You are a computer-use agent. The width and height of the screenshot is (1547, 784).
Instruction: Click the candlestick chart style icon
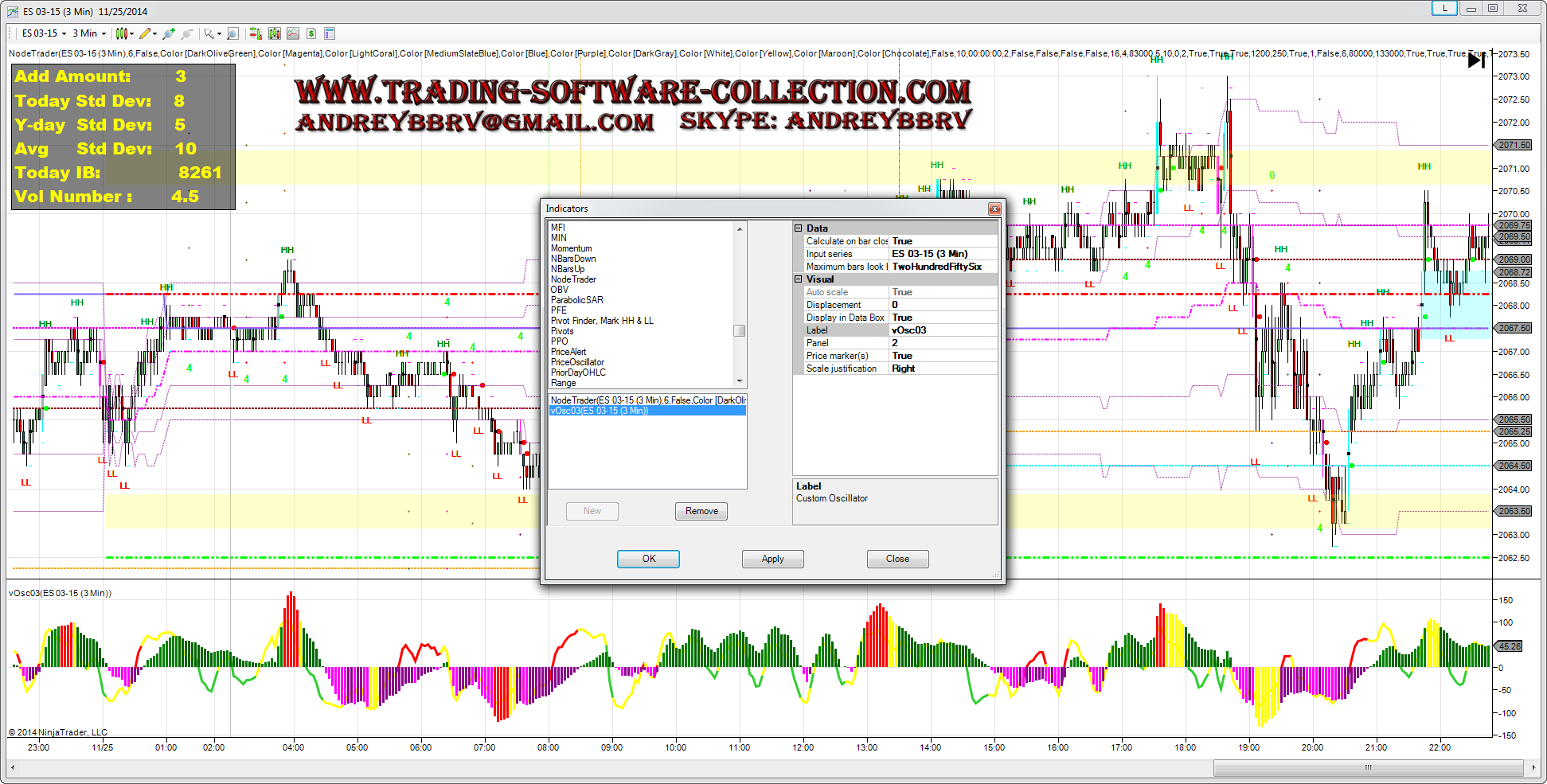121,33
